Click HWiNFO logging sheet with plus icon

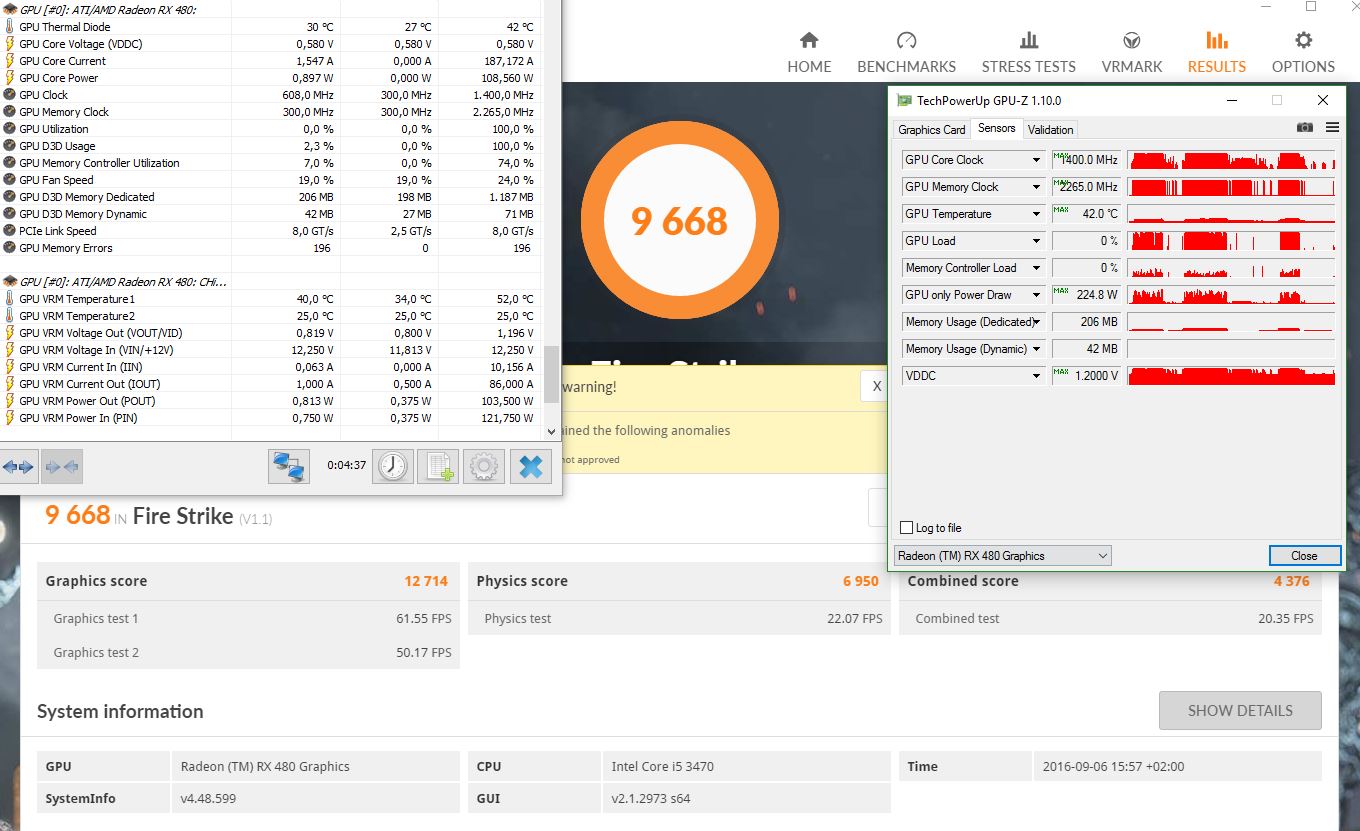[x=438, y=466]
